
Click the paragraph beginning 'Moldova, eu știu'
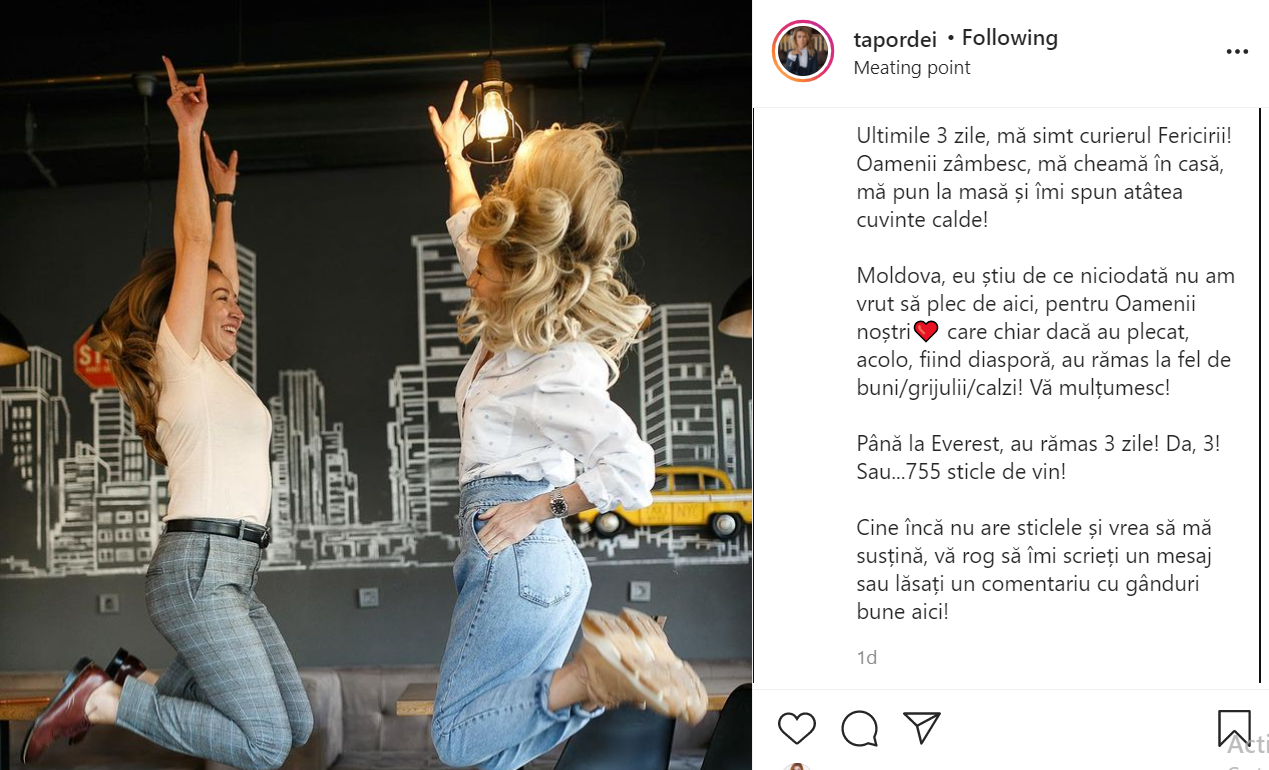point(1046,331)
